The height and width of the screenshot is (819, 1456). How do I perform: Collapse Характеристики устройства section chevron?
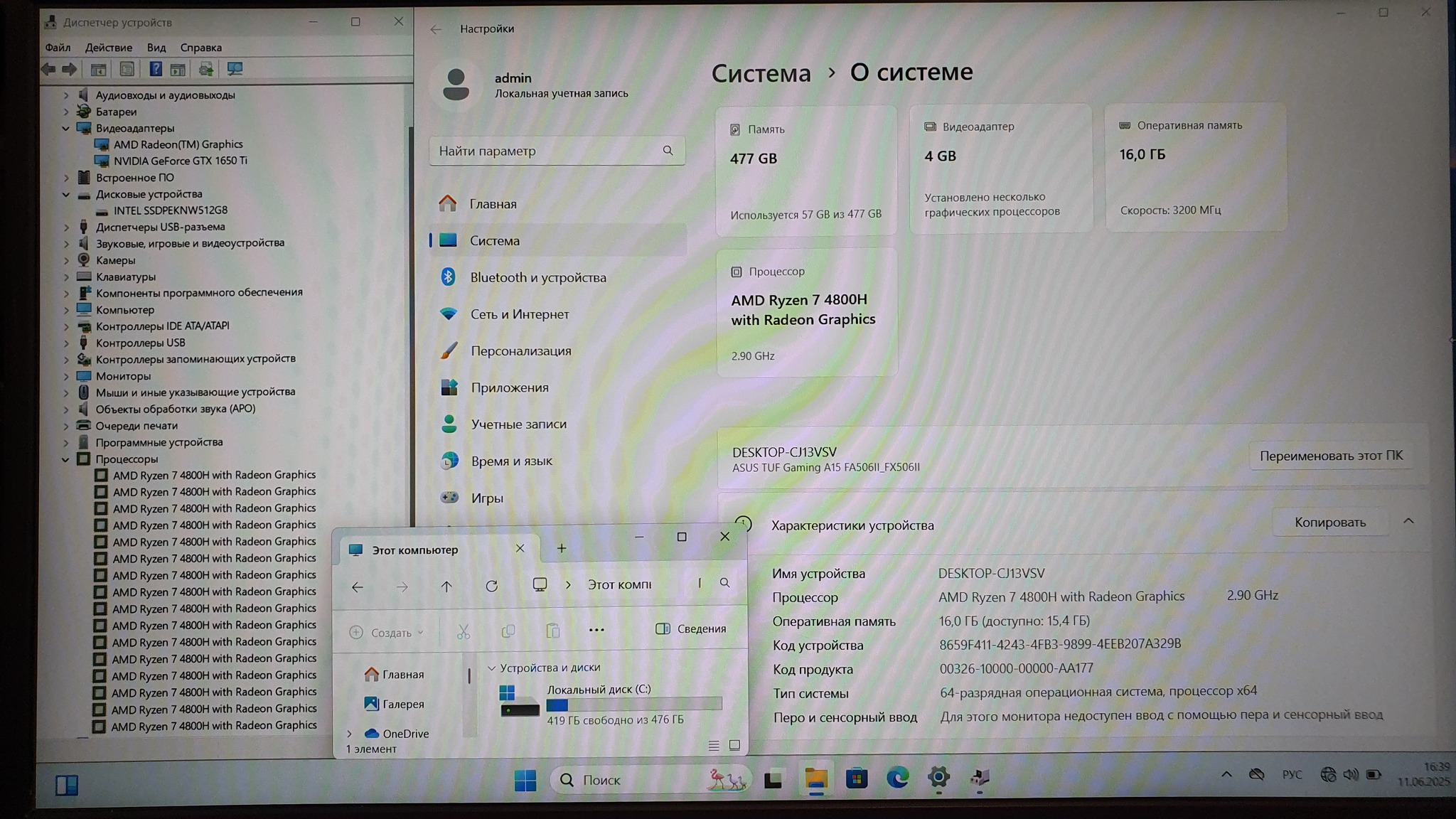(x=1408, y=521)
